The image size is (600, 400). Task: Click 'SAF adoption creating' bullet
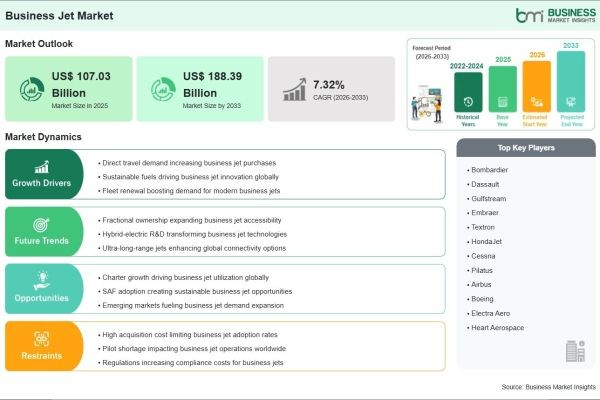pos(197,292)
